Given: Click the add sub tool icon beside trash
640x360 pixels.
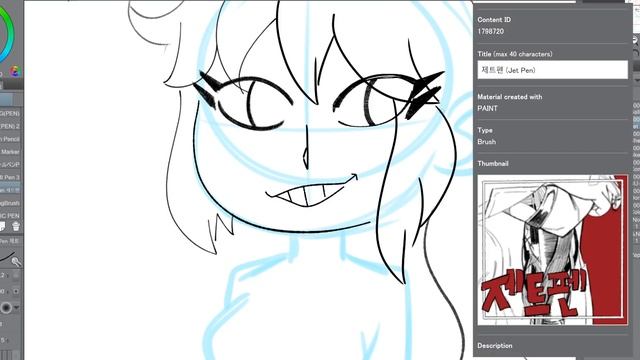Looking at the screenshot, I should (2, 226).
